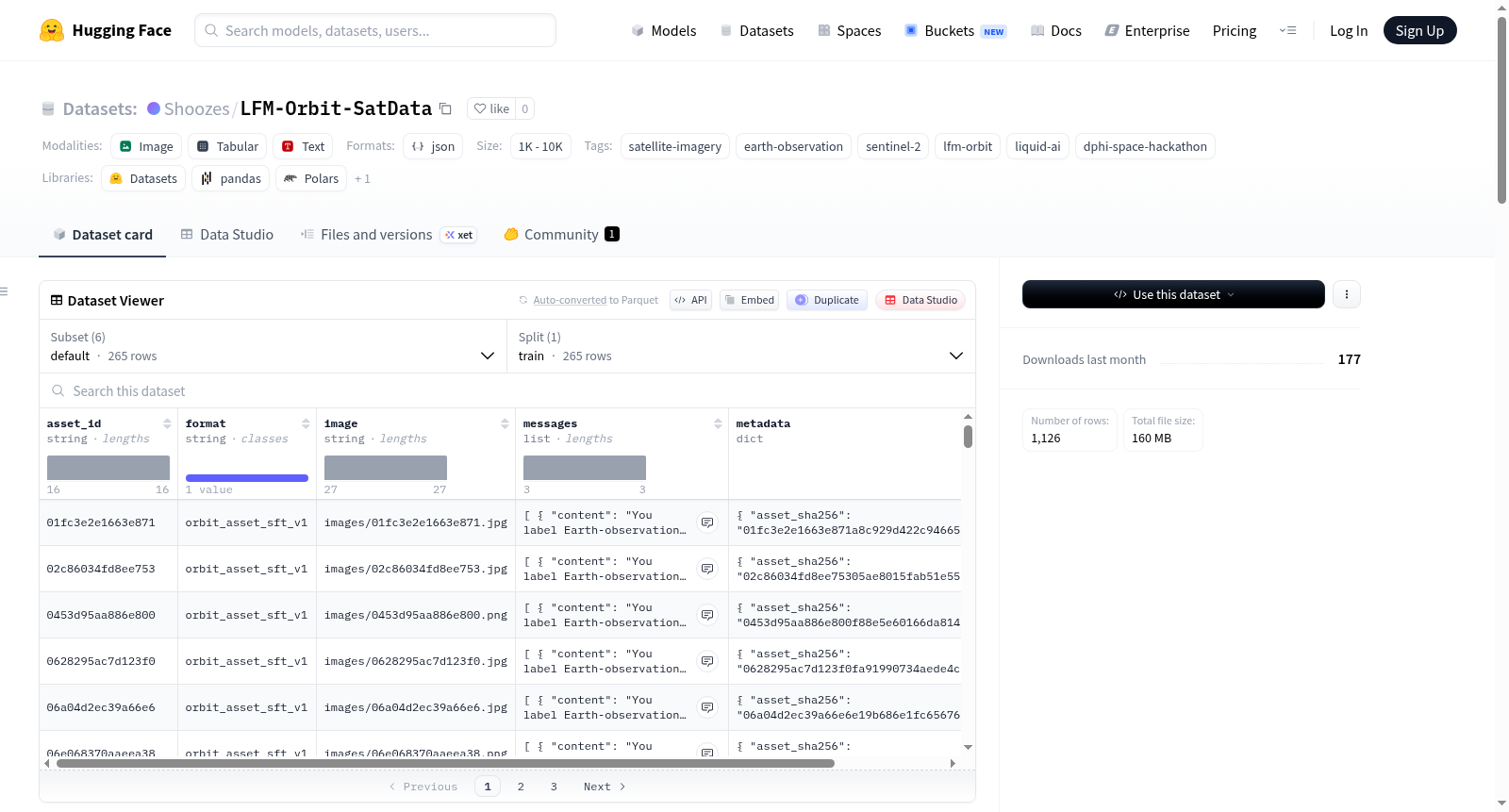
Task: Select the Text modality tag
Action: point(303,146)
